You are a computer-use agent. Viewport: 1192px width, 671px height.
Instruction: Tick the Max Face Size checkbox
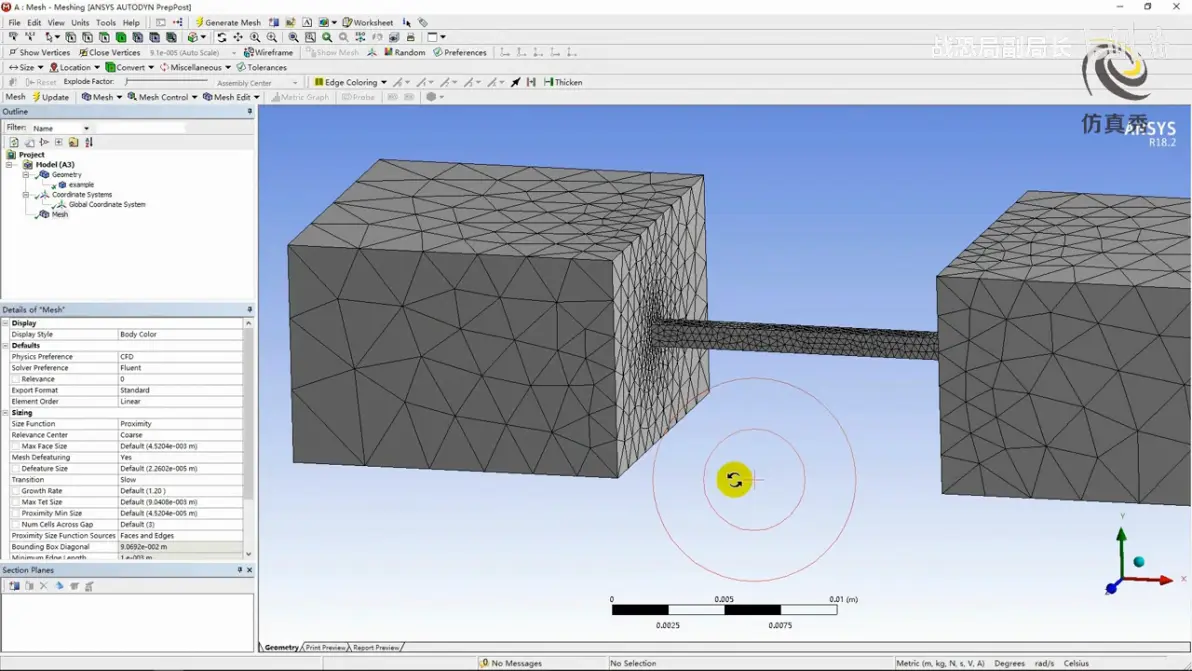tap(15, 446)
